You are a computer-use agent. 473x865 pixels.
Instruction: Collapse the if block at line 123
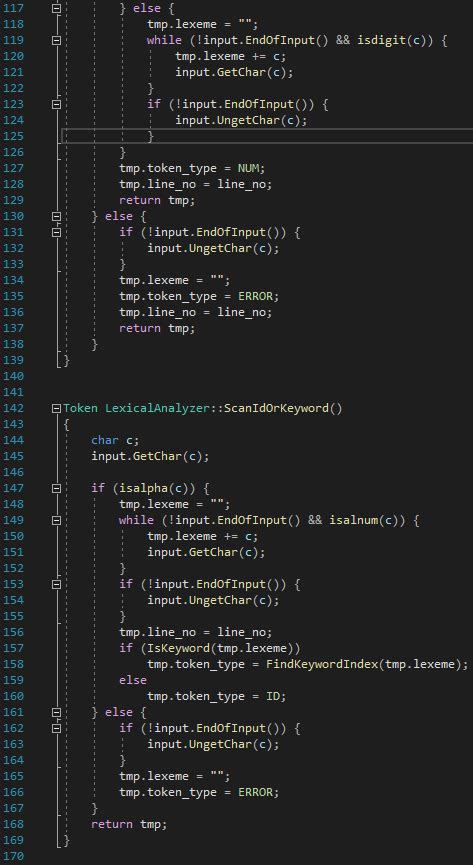pos(56,104)
